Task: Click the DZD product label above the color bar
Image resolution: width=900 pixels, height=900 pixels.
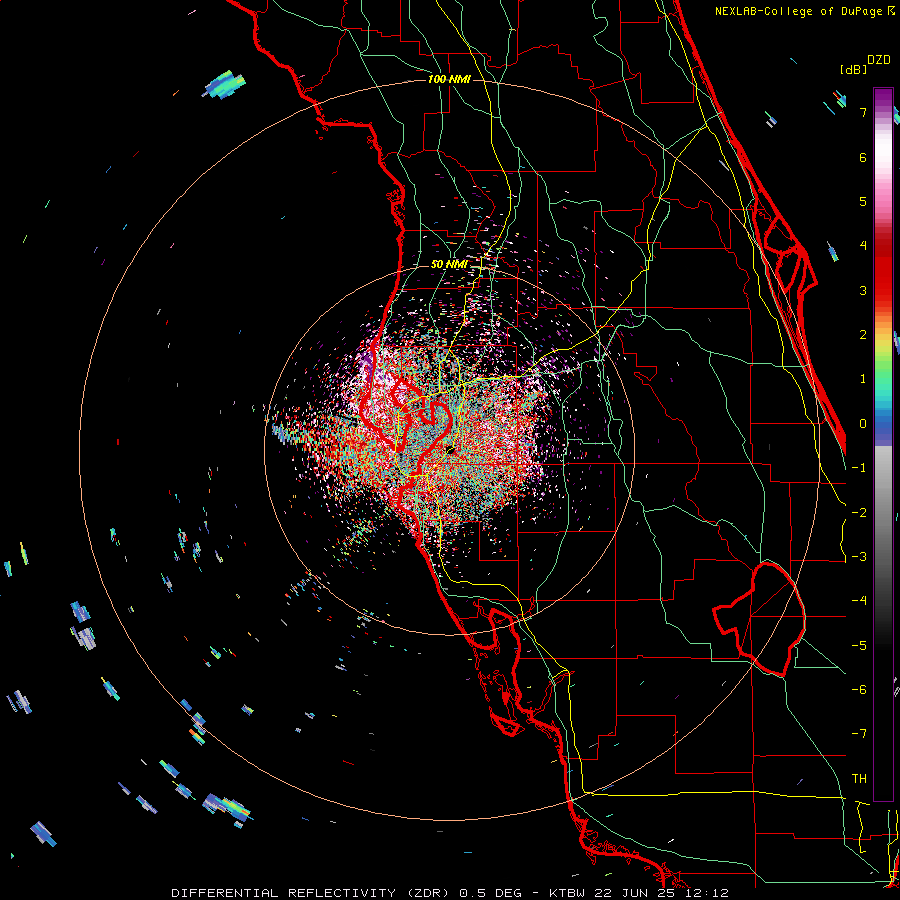Action: coord(878,60)
